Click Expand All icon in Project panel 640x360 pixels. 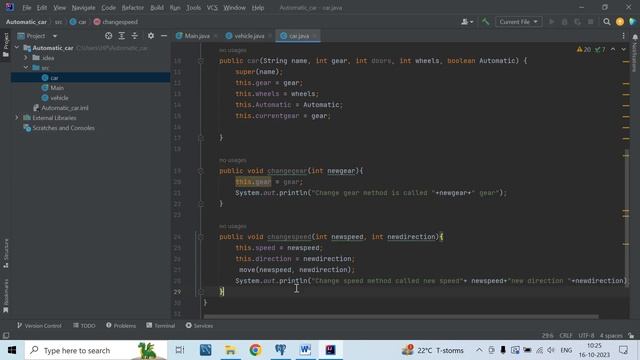(122, 36)
